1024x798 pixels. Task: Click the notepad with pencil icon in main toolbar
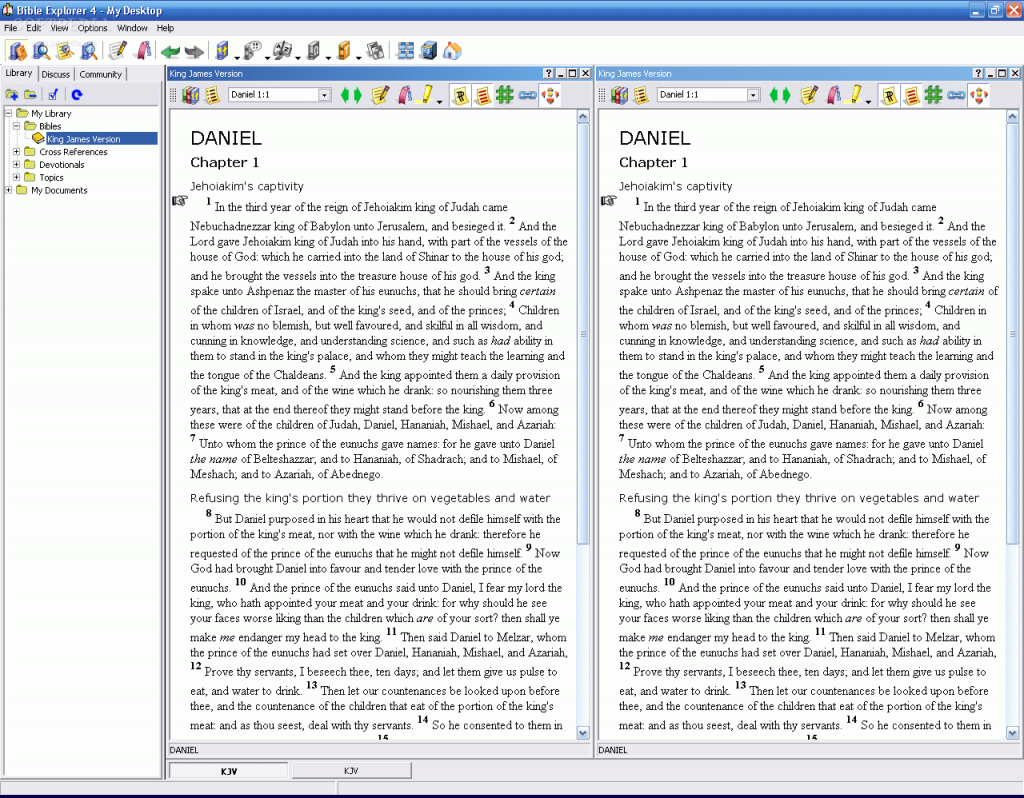tap(118, 51)
